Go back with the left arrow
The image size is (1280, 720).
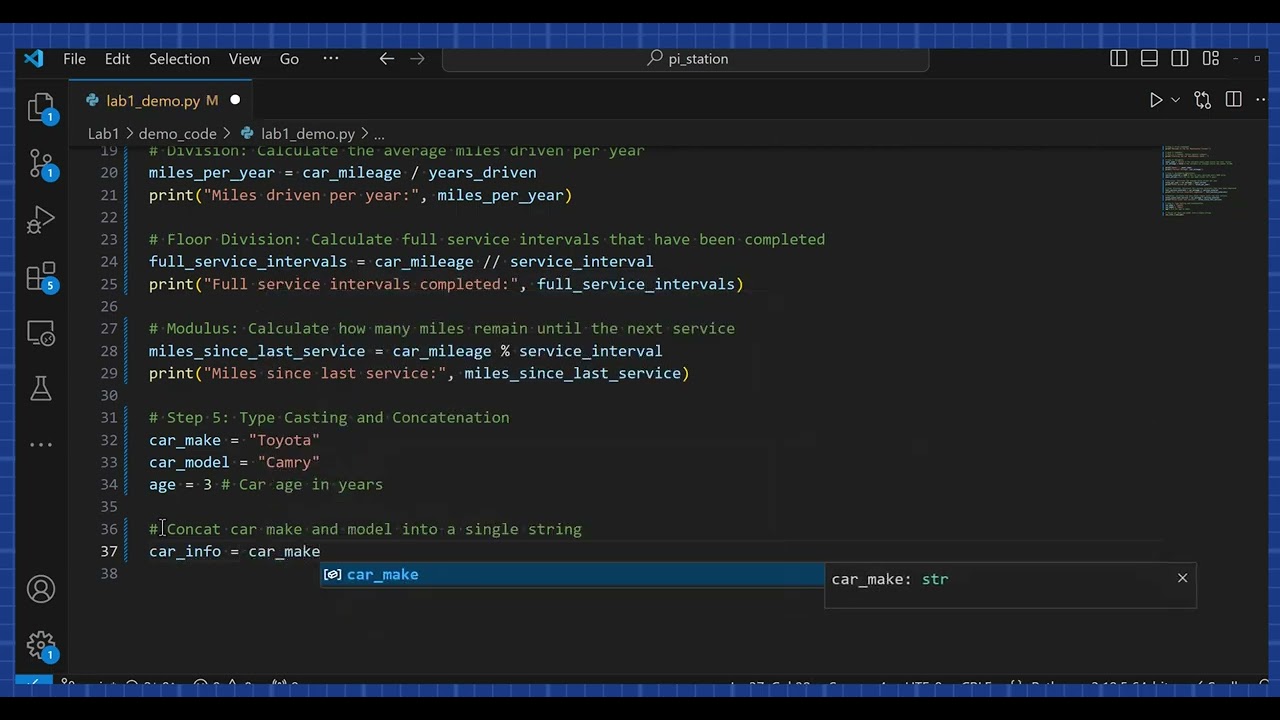click(x=386, y=59)
